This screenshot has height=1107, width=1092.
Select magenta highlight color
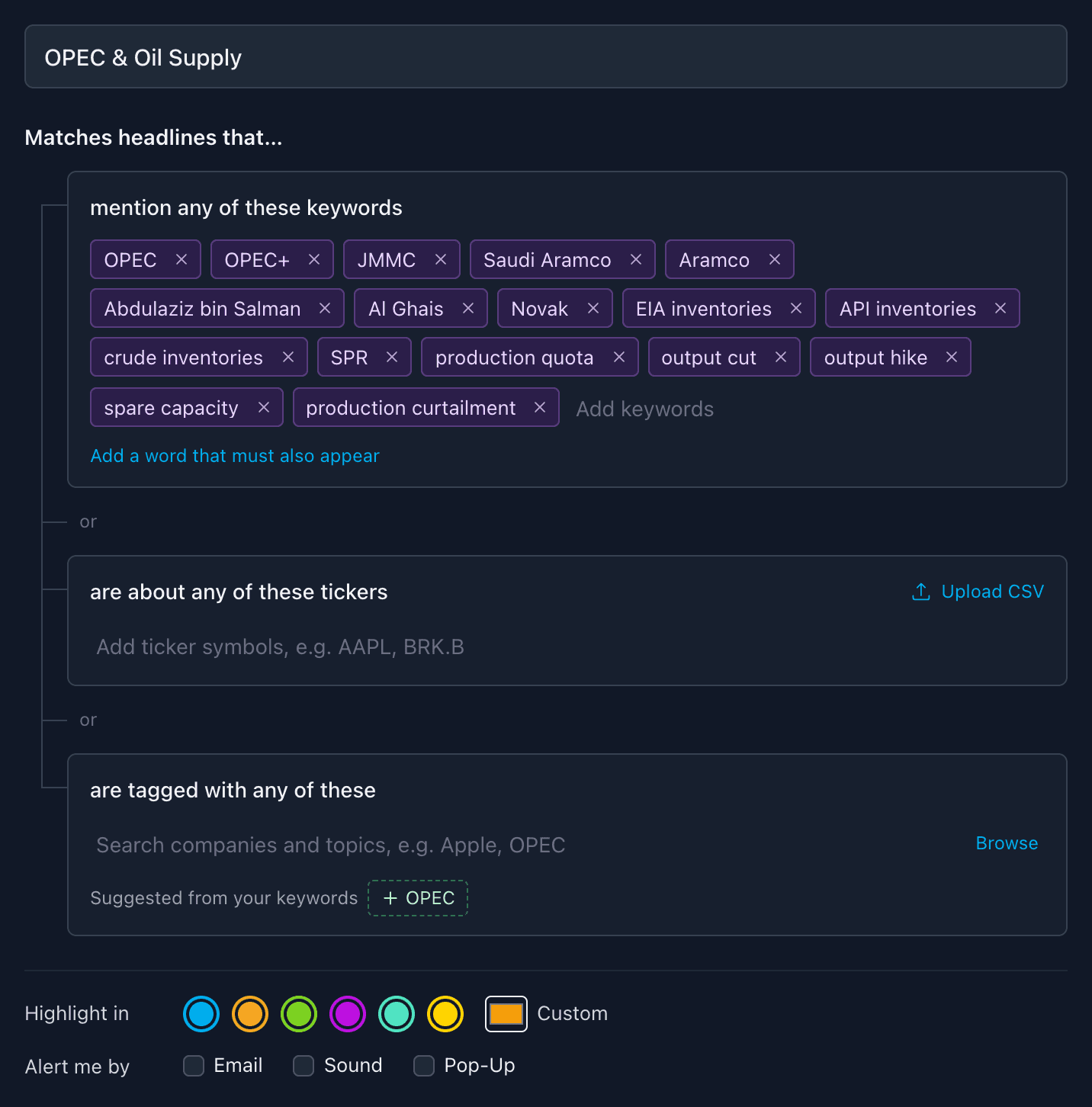pos(348,1014)
